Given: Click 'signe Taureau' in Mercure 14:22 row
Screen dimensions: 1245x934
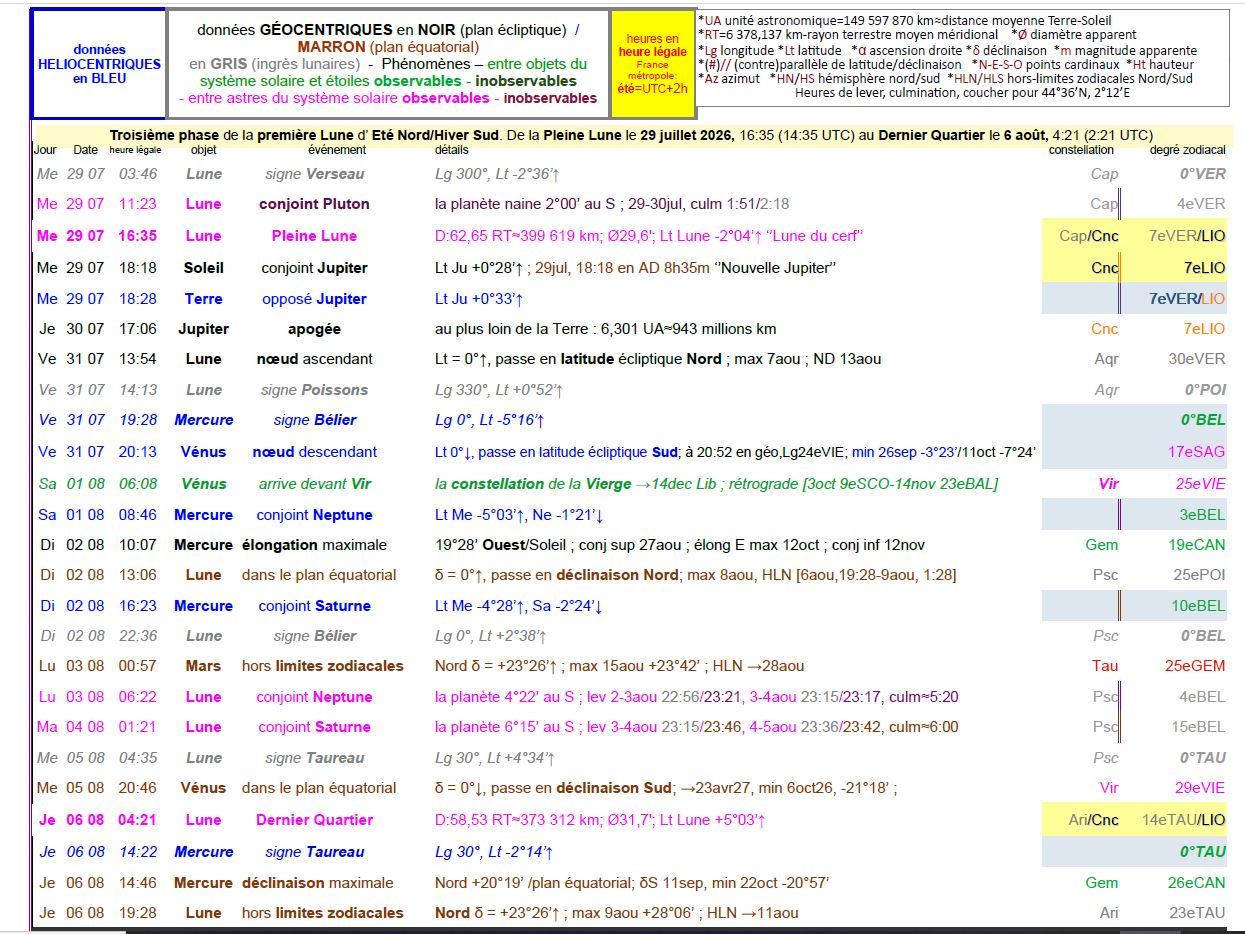Looking at the screenshot, I should point(315,852).
